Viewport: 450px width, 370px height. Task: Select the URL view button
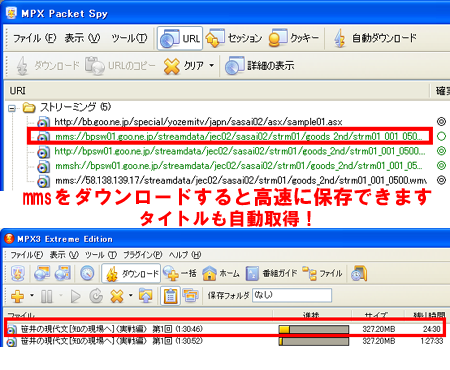(180, 38)
